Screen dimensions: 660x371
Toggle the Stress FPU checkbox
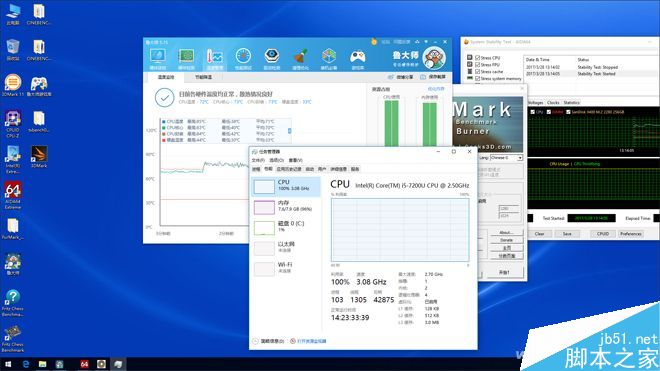point(477,65)
